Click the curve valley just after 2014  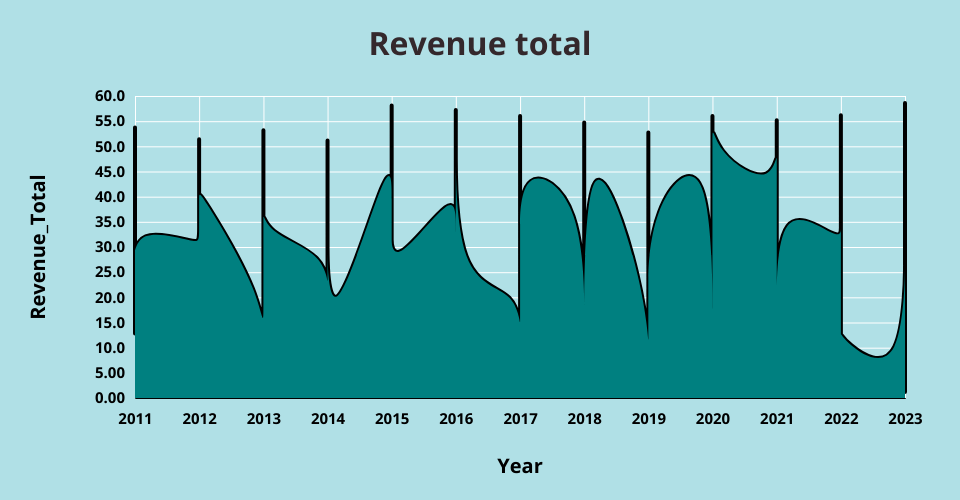tap(336, 295)
